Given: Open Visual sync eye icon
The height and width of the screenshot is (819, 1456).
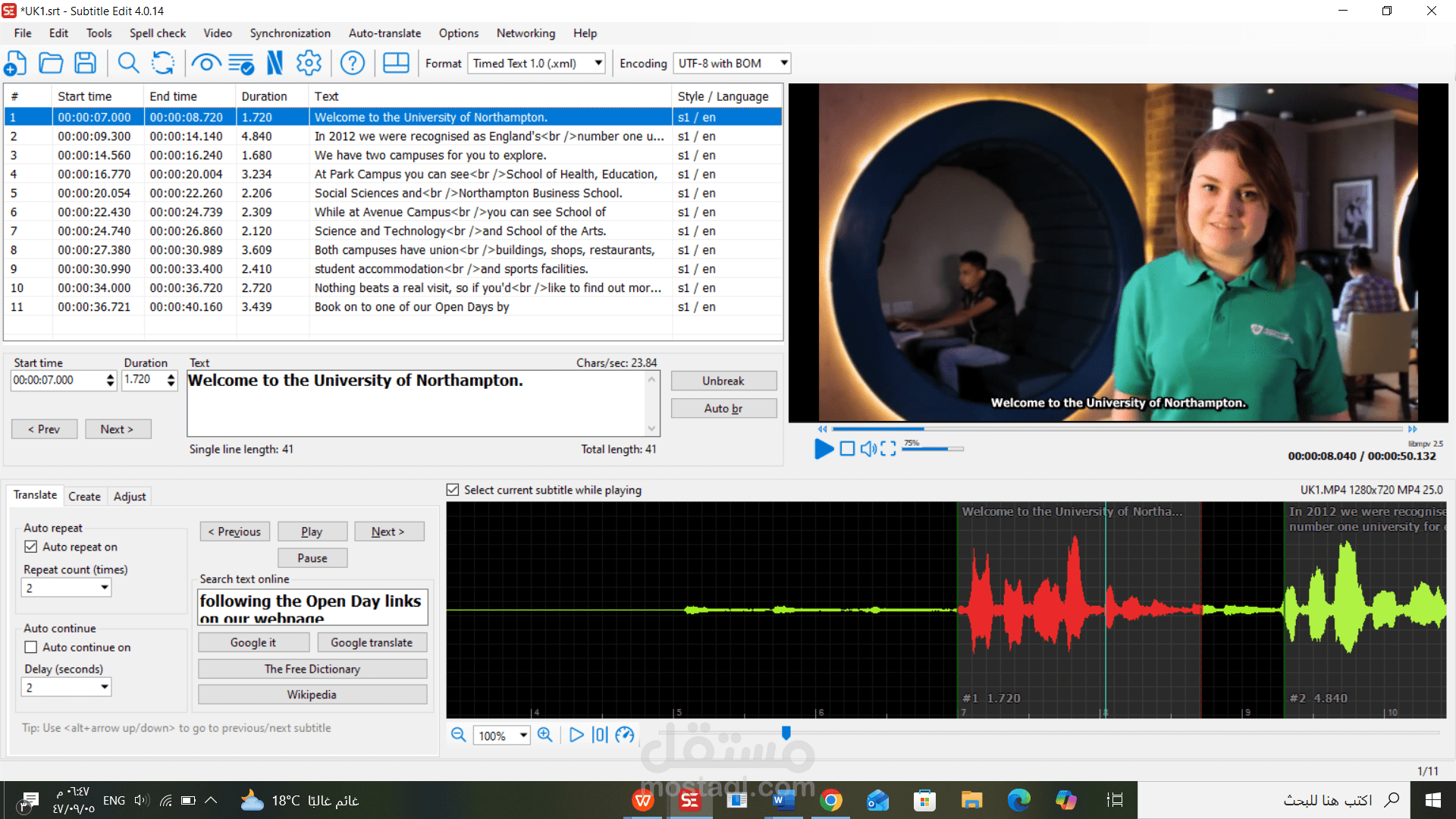Looking at the screenshot, I should pos(206,63).
